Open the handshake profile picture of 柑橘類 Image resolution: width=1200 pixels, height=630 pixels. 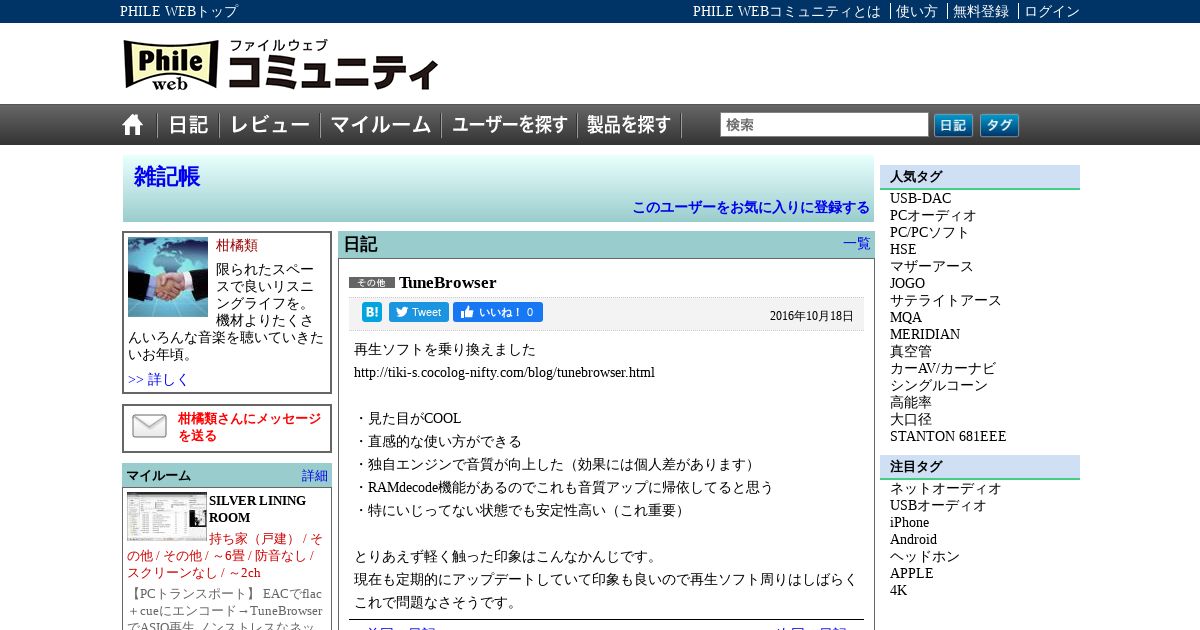click(168, 277)
